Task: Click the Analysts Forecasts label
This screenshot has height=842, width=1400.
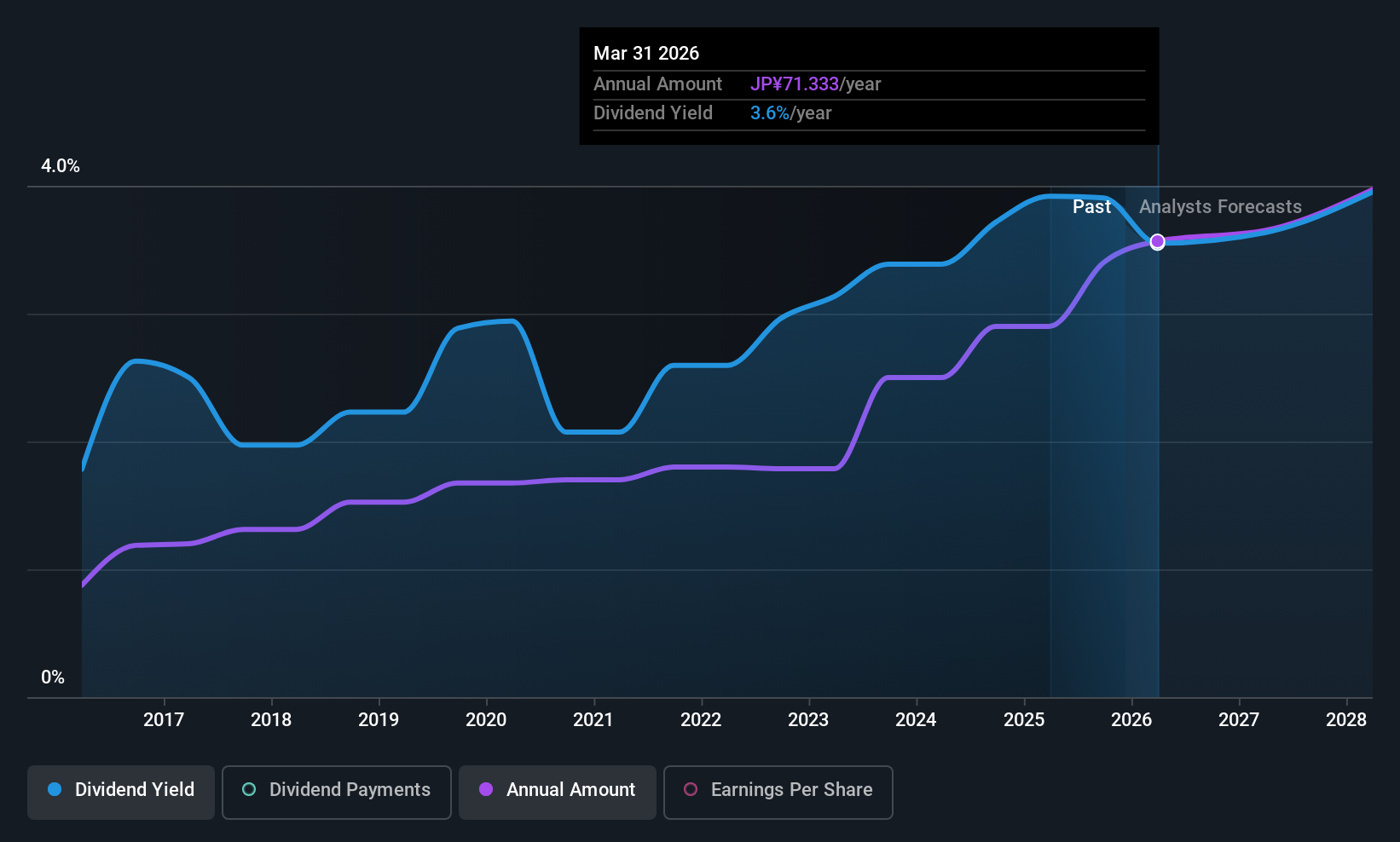Action: 1220,207
